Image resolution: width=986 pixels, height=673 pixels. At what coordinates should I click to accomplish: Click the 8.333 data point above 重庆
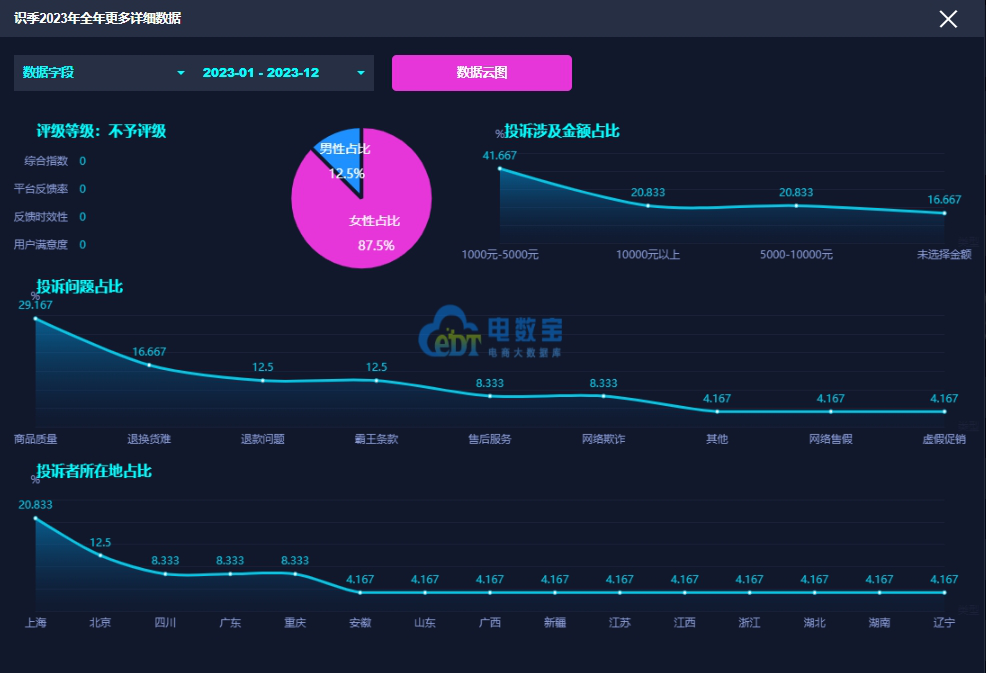click(x=295, y=574)
